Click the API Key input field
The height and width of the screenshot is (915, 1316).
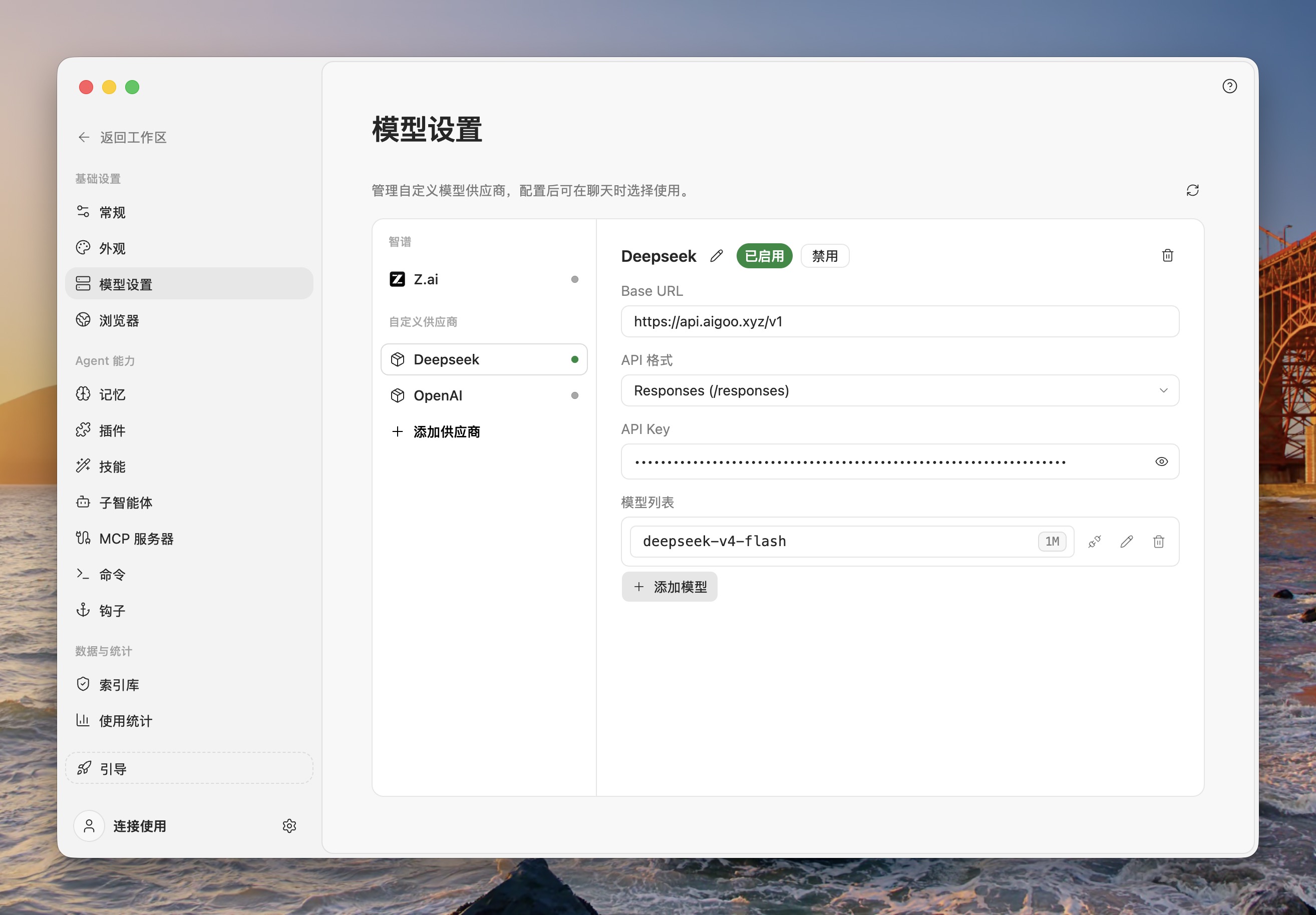(x=900, y=461)
